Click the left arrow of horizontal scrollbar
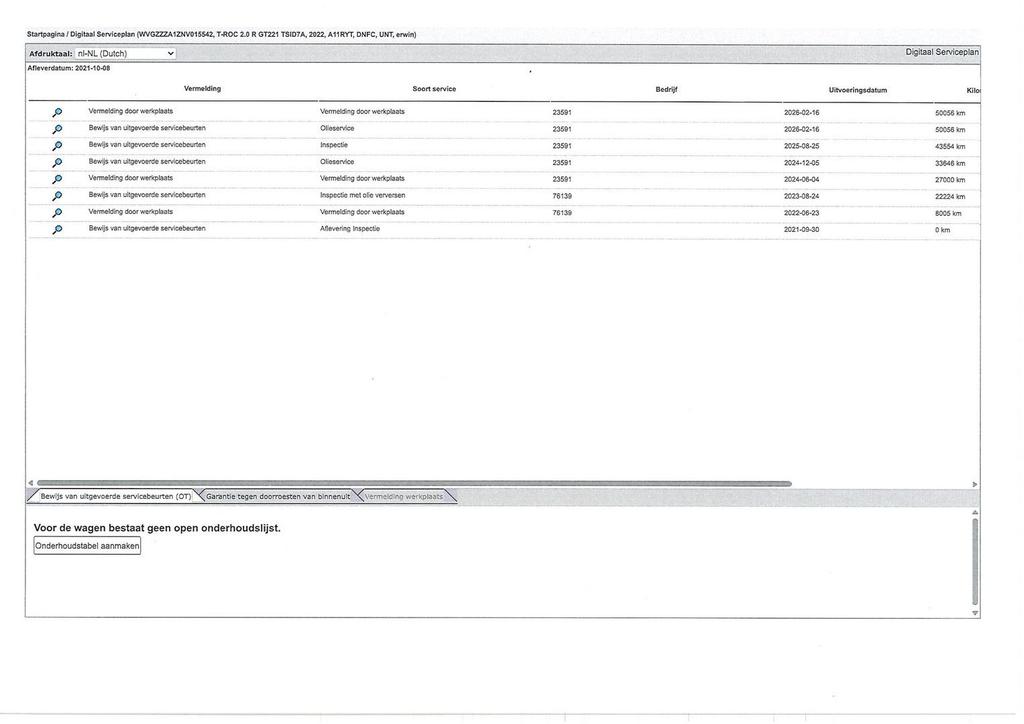 30,484
